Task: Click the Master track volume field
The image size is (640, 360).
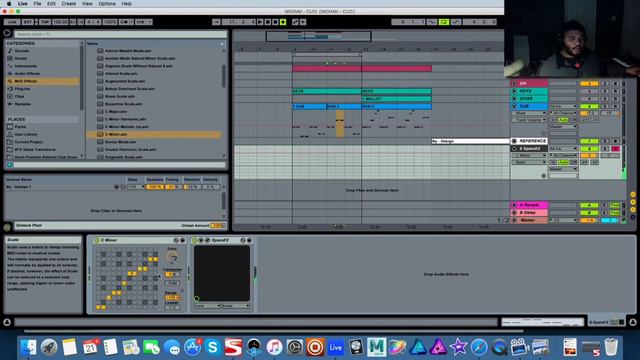Action: point(589,220)
